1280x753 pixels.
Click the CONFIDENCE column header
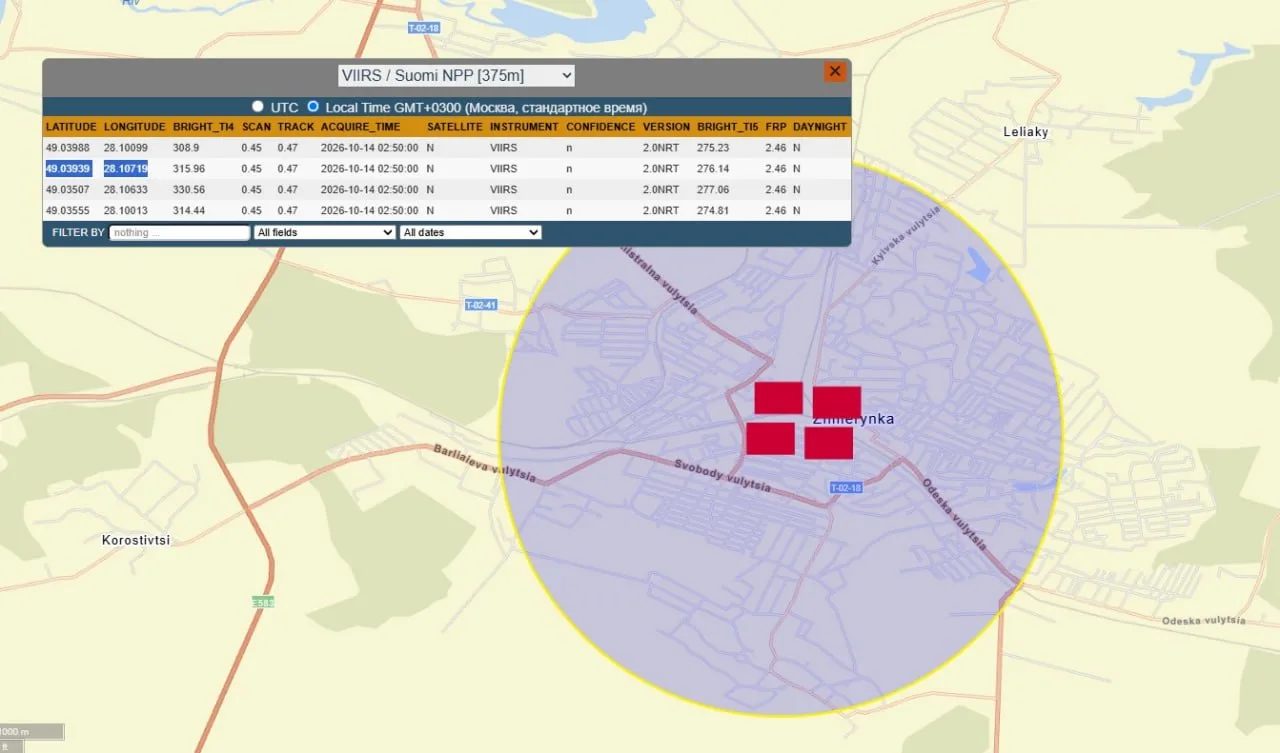[x=601, y=127]
